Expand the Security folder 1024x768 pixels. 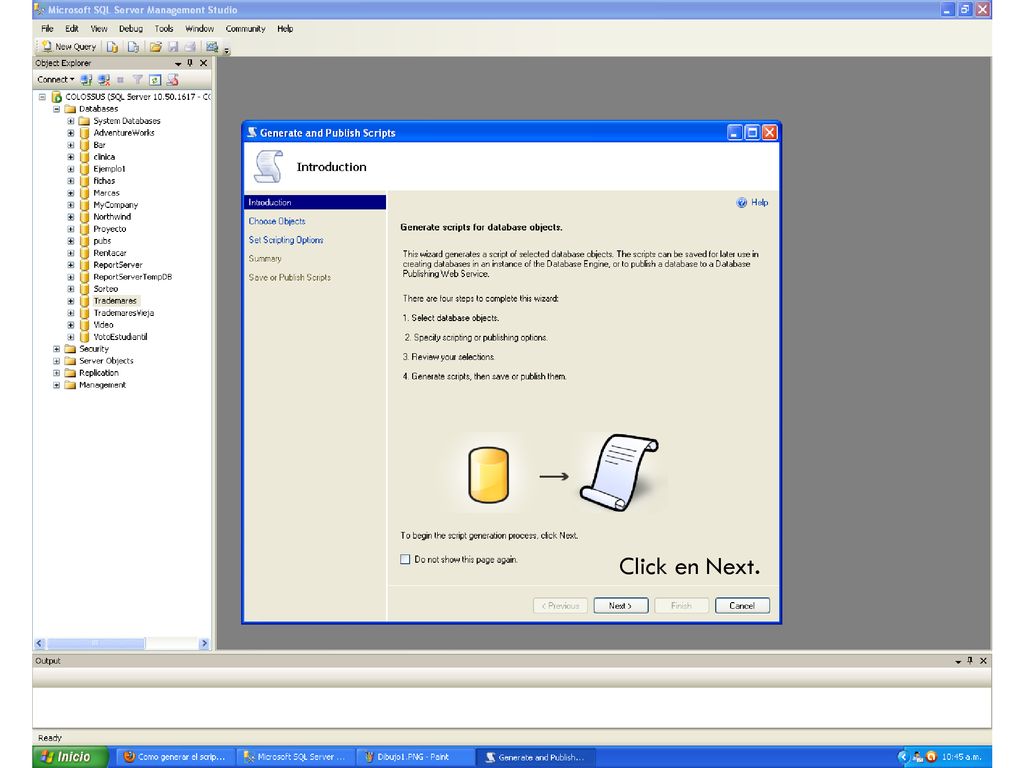57,349
